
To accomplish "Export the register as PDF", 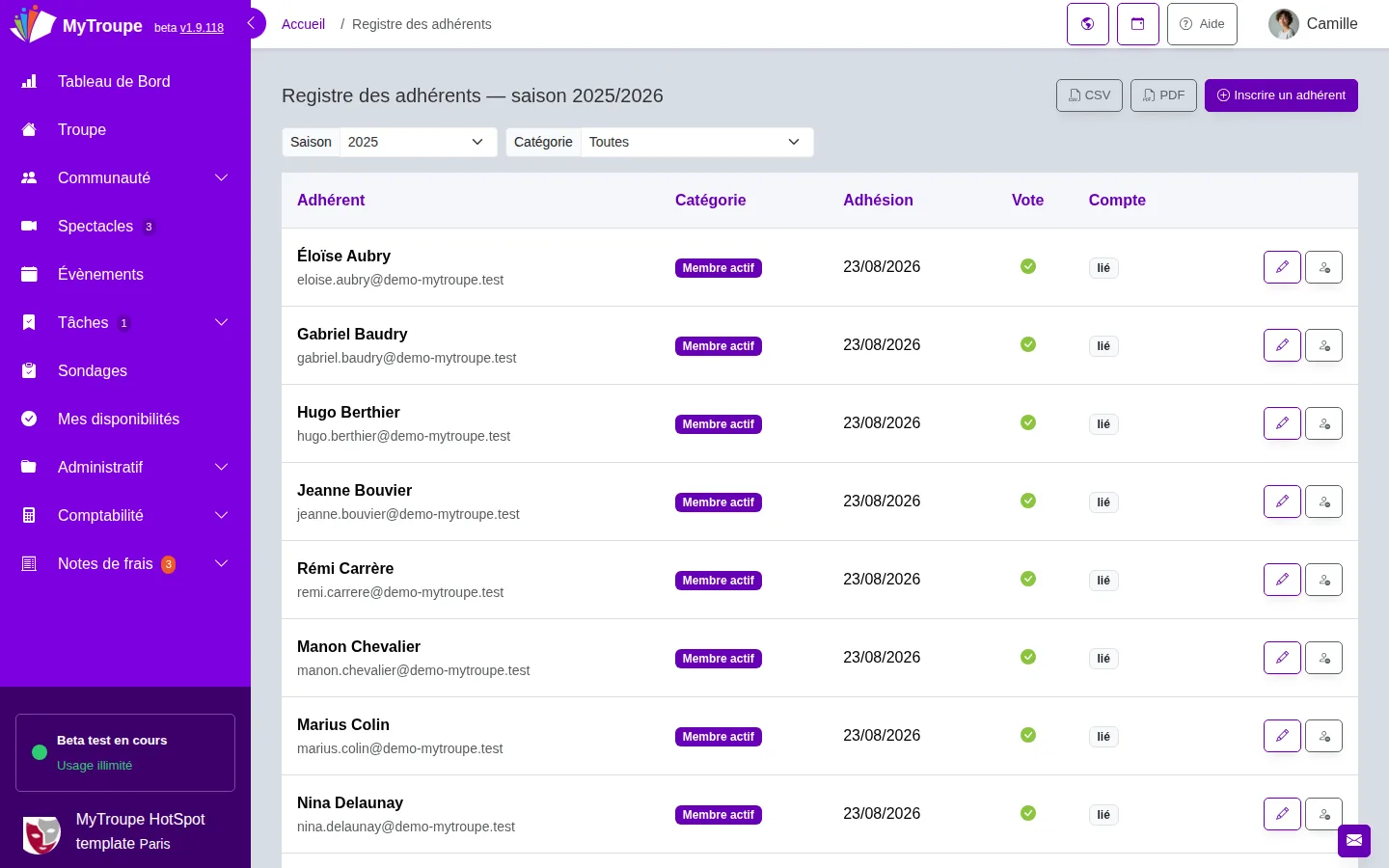I will [x=1163, y=95].
